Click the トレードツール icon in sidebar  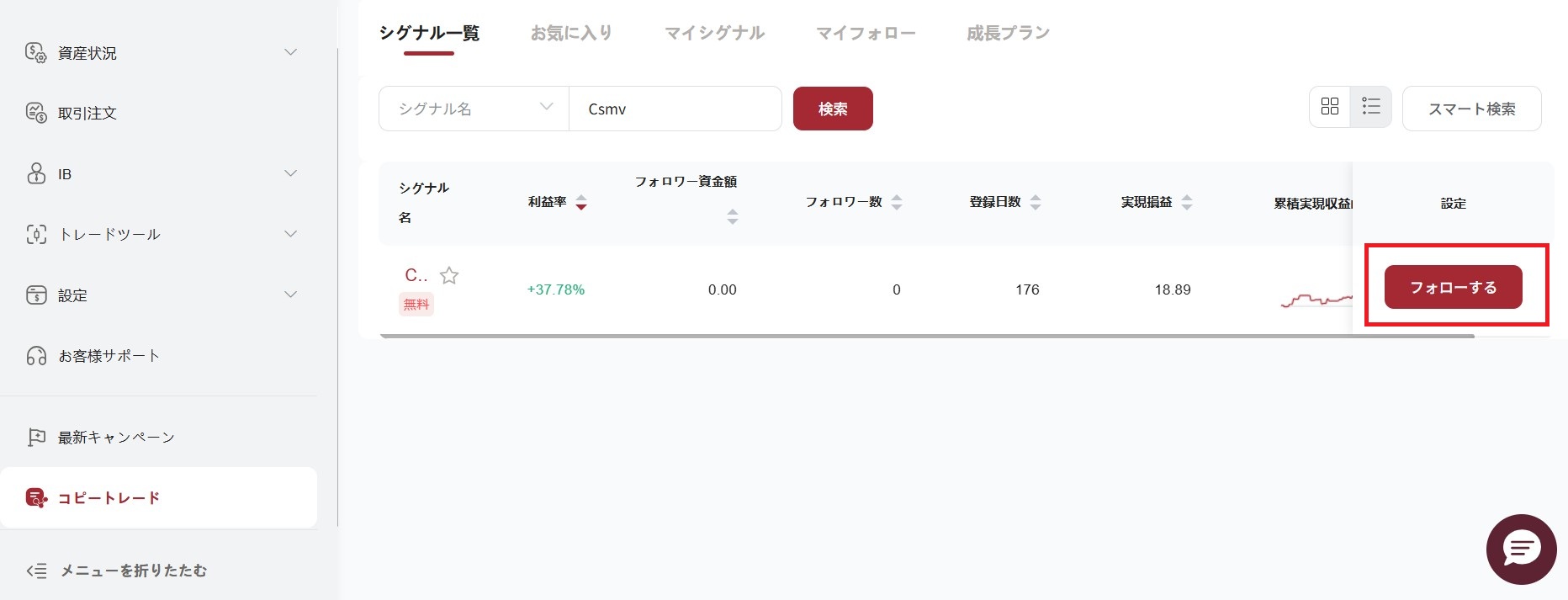coord(36,235)
